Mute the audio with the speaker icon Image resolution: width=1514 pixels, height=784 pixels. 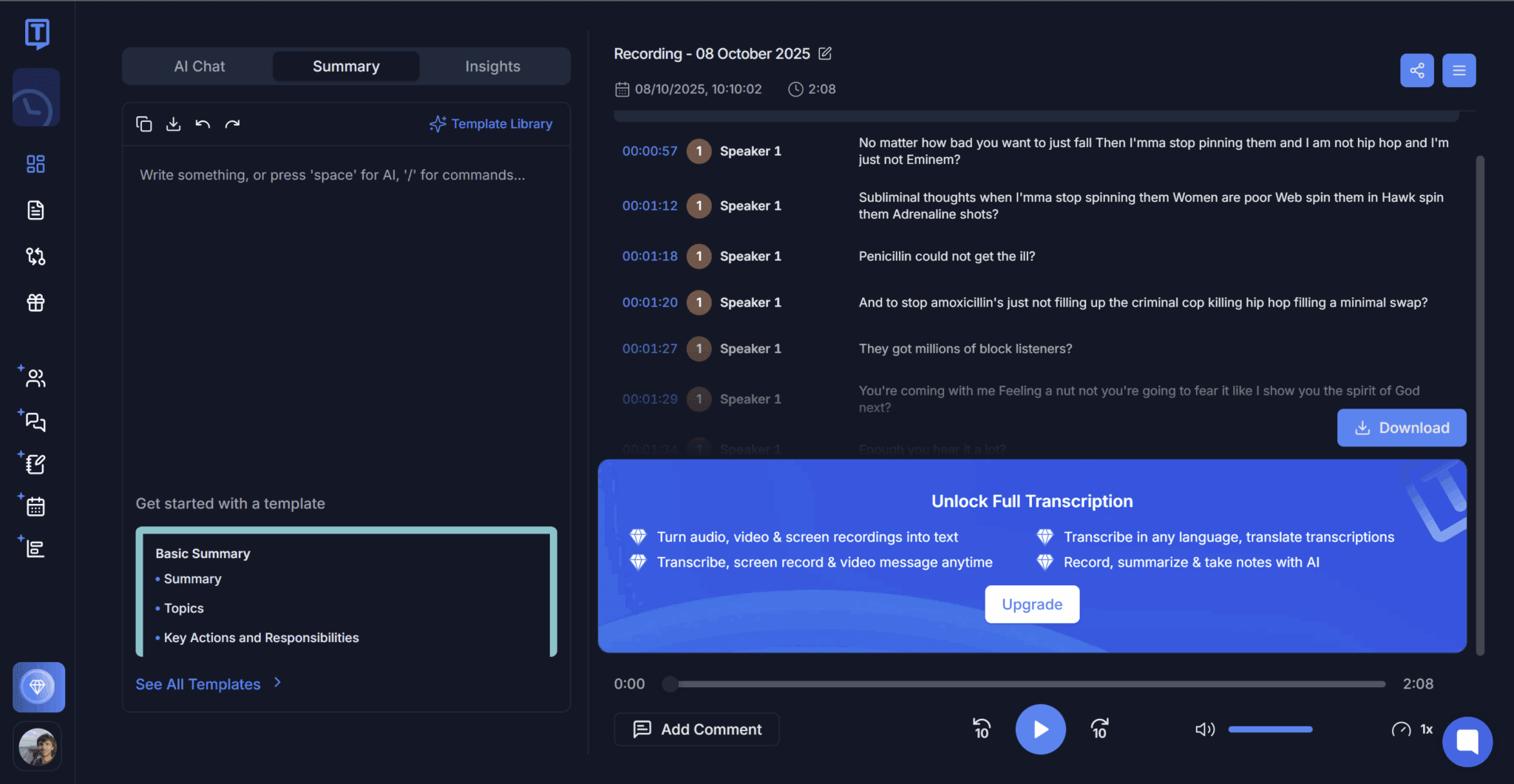1204,730
